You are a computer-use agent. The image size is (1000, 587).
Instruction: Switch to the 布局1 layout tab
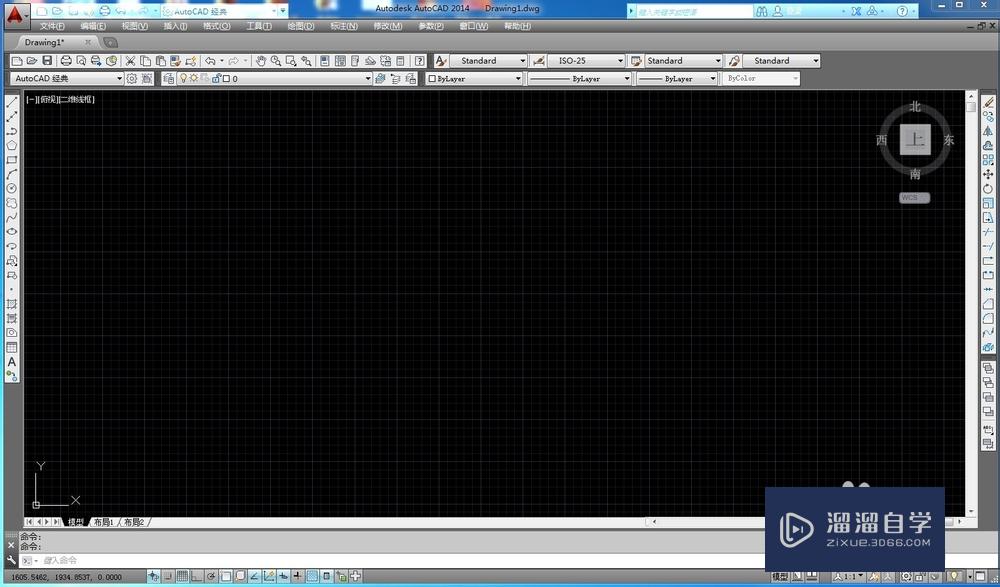click(x=104, y=522)
